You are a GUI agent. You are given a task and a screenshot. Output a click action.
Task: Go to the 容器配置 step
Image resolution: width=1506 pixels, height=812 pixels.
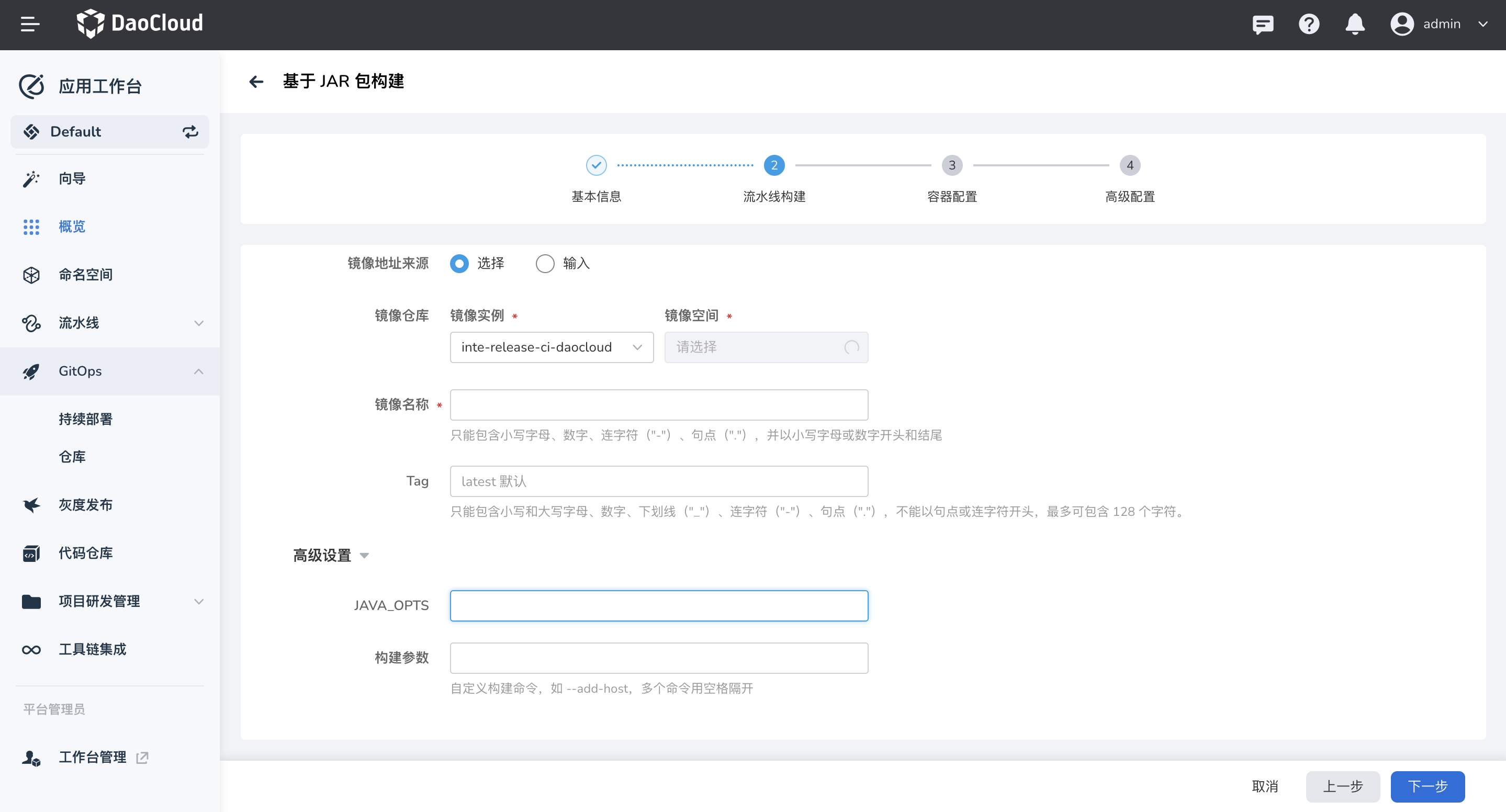pyautogui.click(x=952, y=165)
